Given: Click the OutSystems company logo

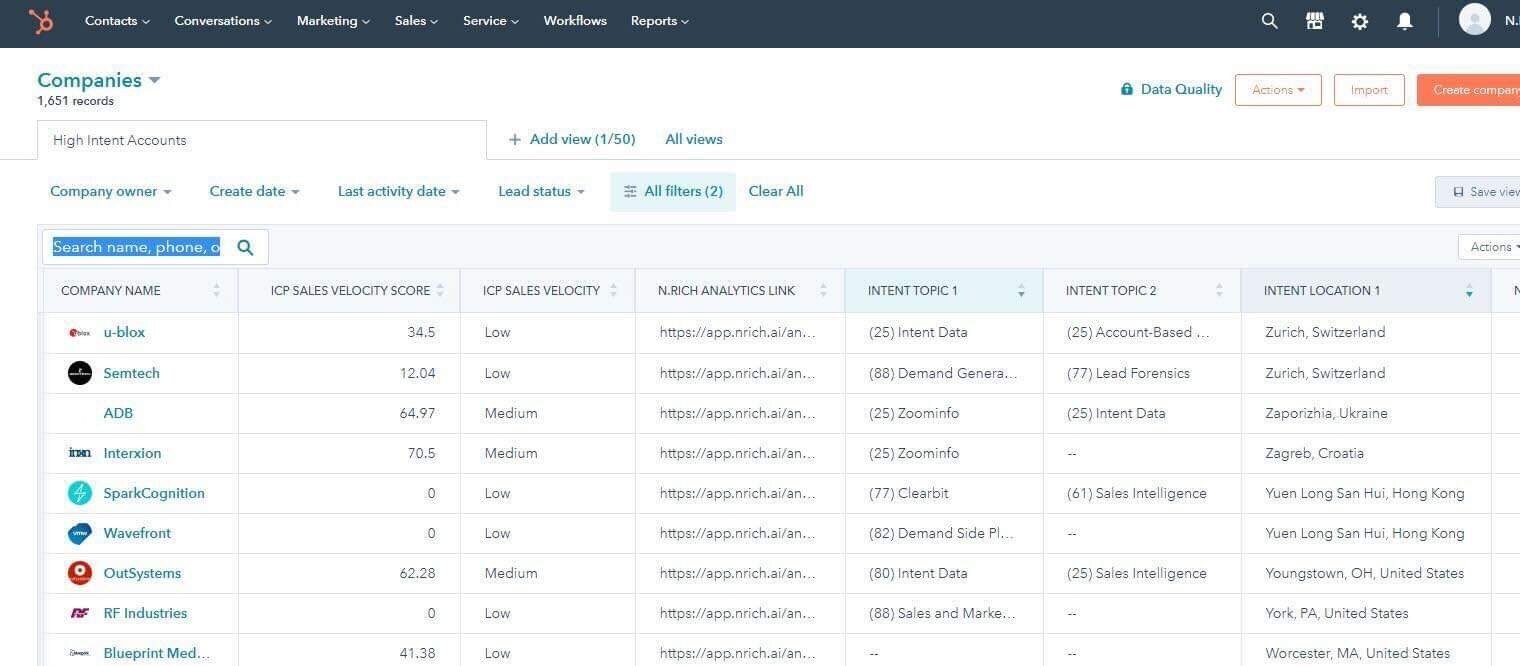Looking at the screenshot, I should [80, 573].
